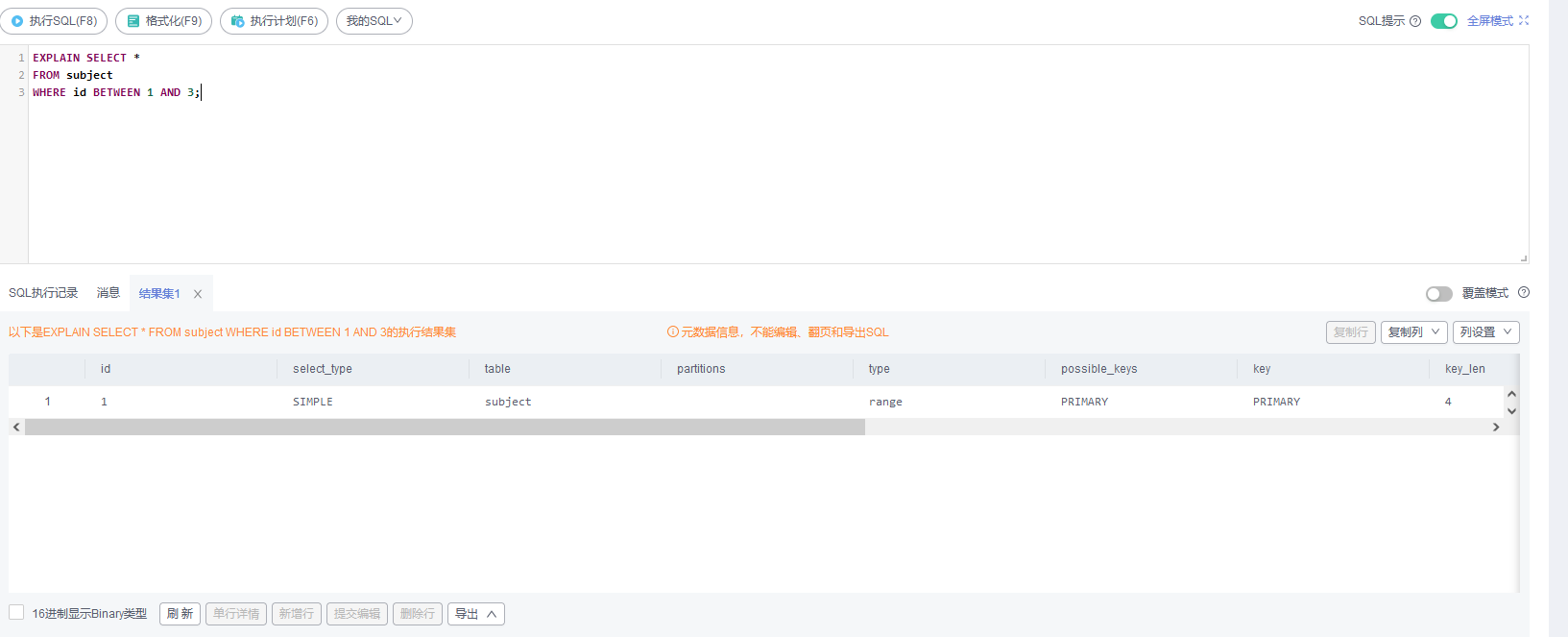Expand the 我的SQL dropdown
1568x637 pixels.
click(374, 21)
